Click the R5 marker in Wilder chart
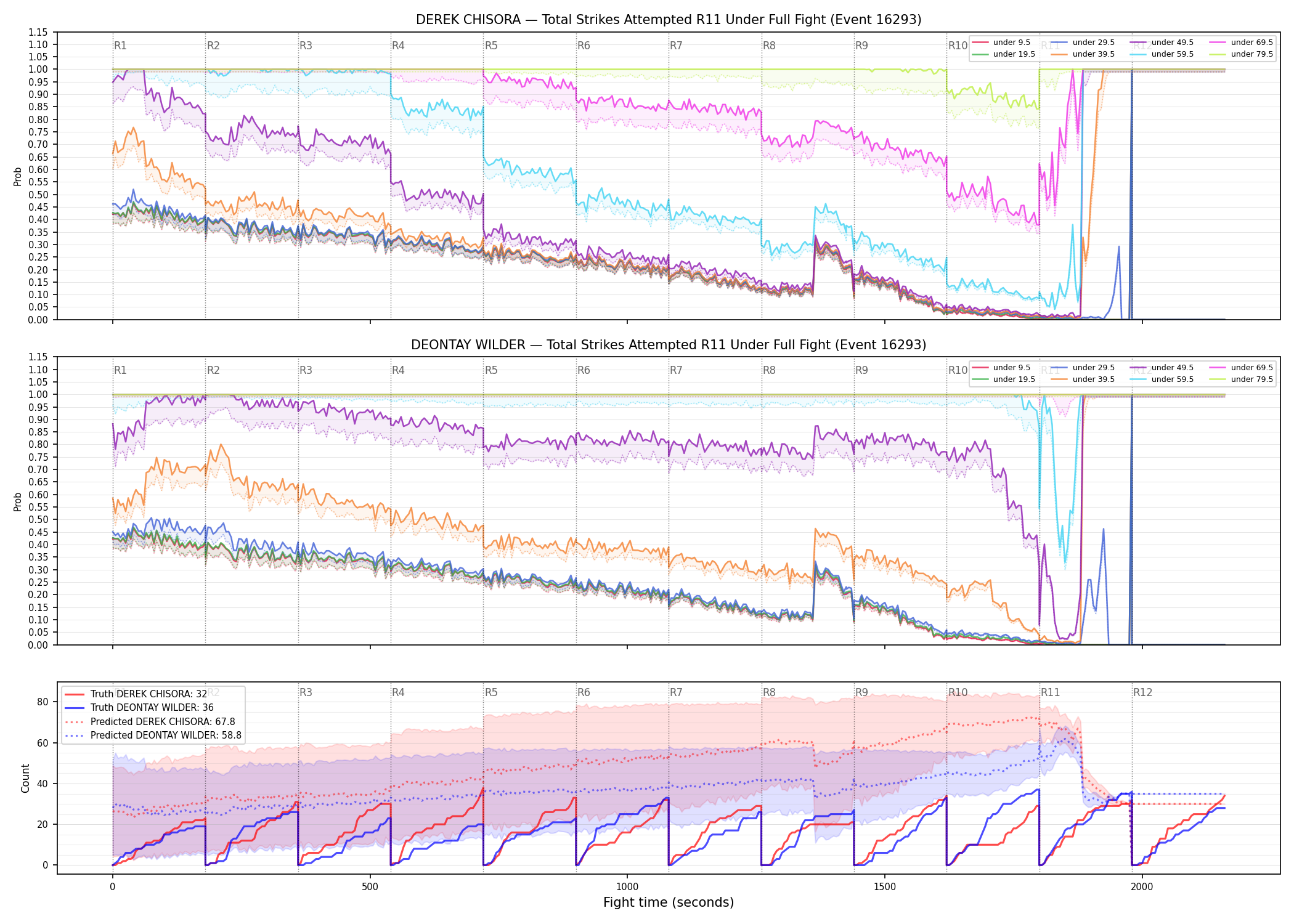 click(491, 370)
